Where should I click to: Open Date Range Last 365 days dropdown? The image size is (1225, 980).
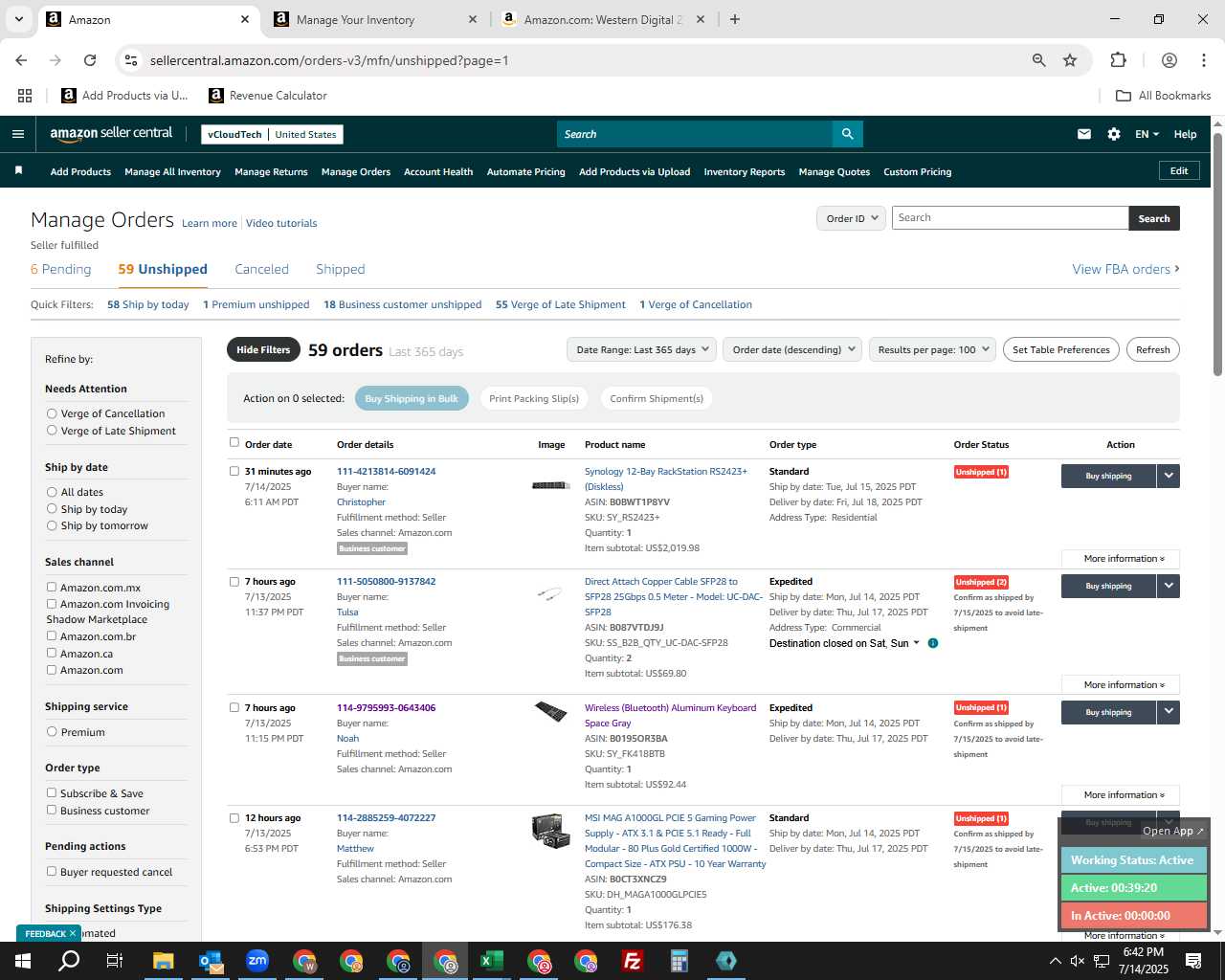641,349
